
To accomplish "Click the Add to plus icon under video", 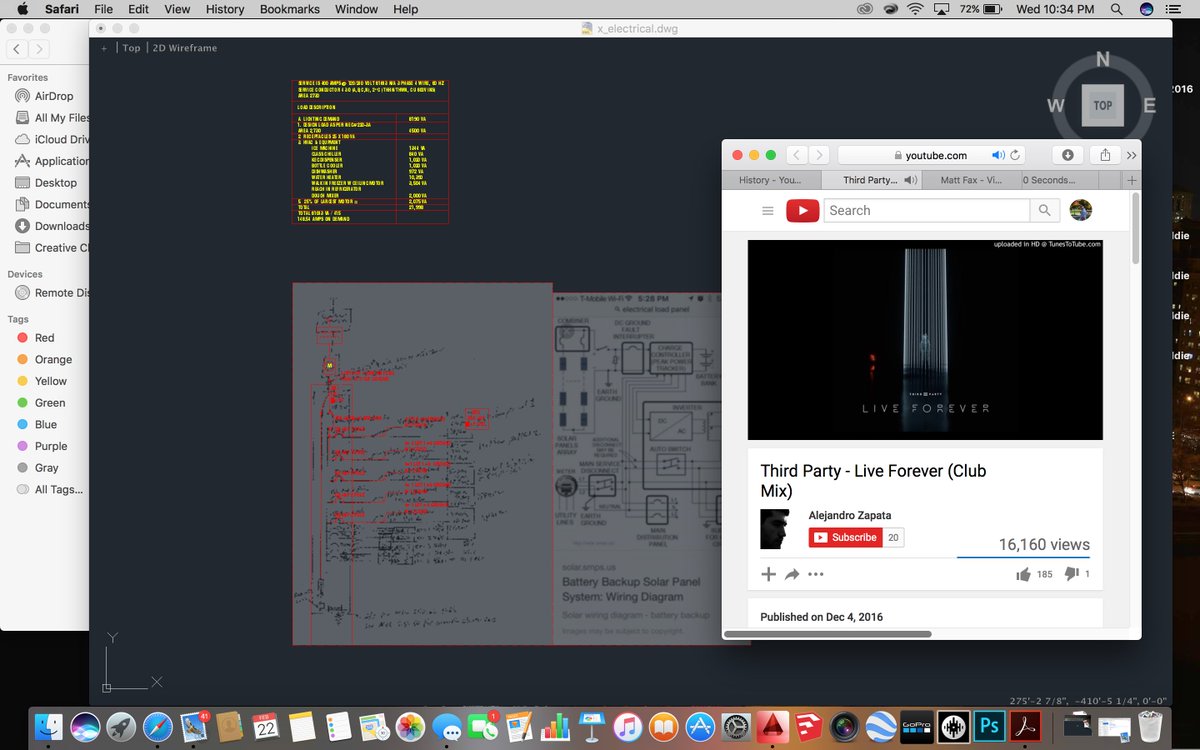I will click(x=768, y=574).
